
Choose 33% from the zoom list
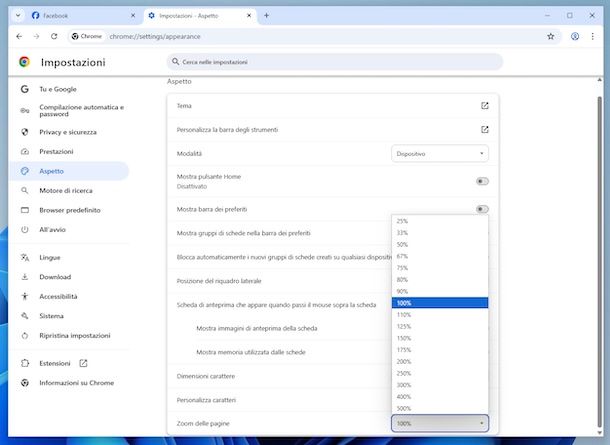tap(440, 233)
